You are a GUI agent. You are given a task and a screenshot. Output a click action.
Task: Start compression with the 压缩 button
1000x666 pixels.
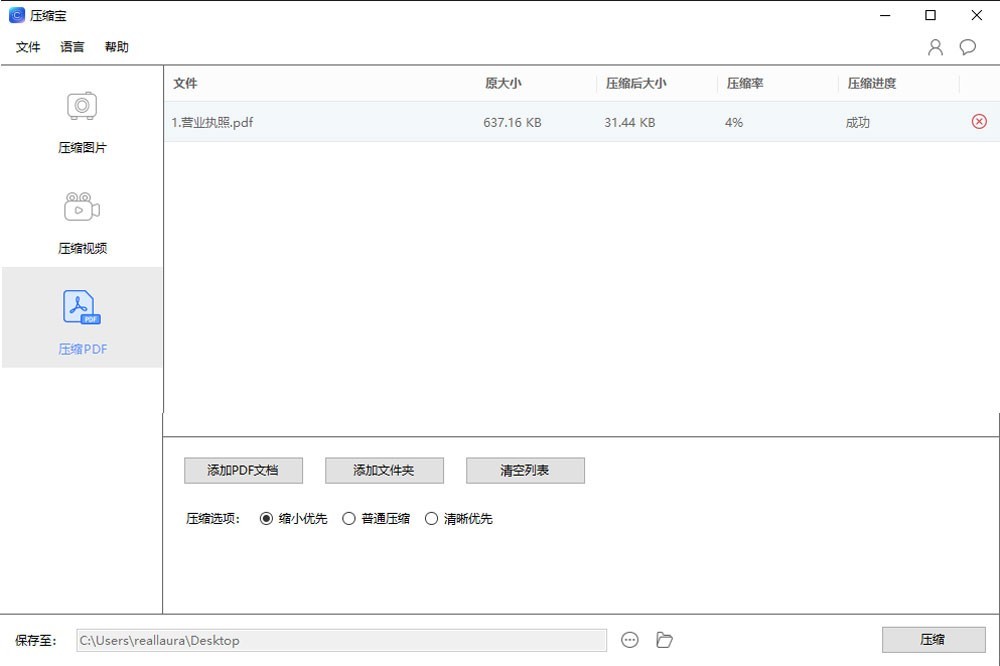[x=933, y=640]
